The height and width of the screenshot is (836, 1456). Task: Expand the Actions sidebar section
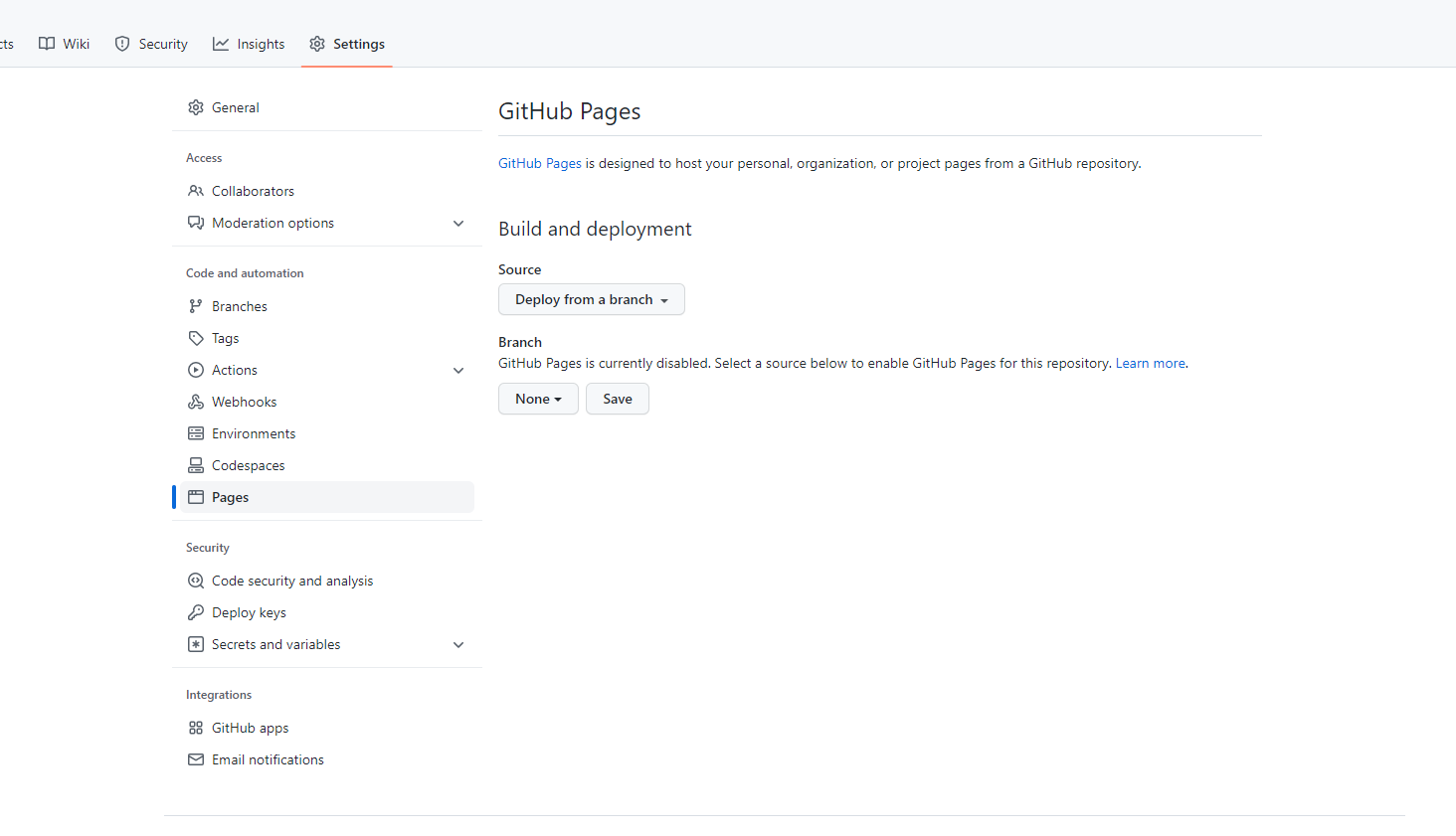click(x=458, y=370)
